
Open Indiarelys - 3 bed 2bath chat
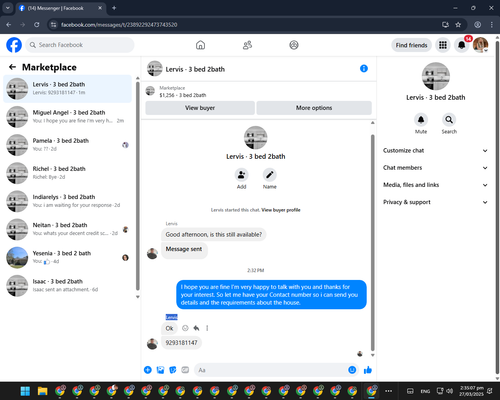(67, 201)
